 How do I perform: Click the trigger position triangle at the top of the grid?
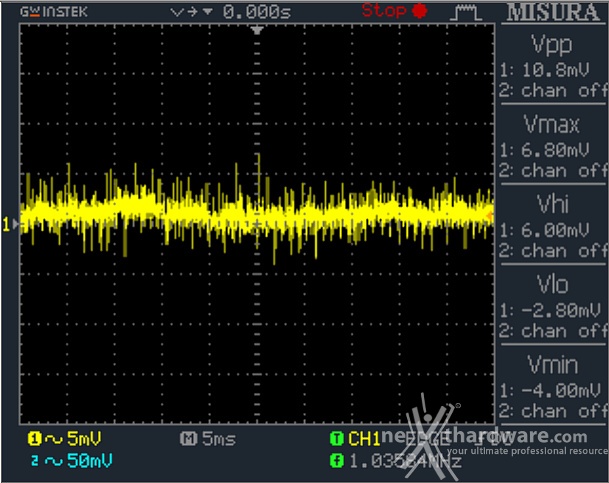pos(257,30)
